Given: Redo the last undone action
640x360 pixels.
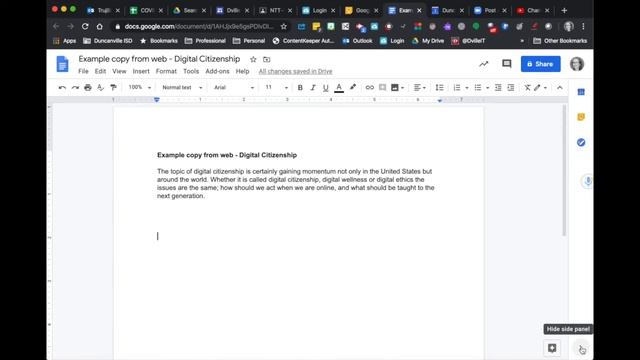Looking at the screenshot, I should click(x=75, y=87).
